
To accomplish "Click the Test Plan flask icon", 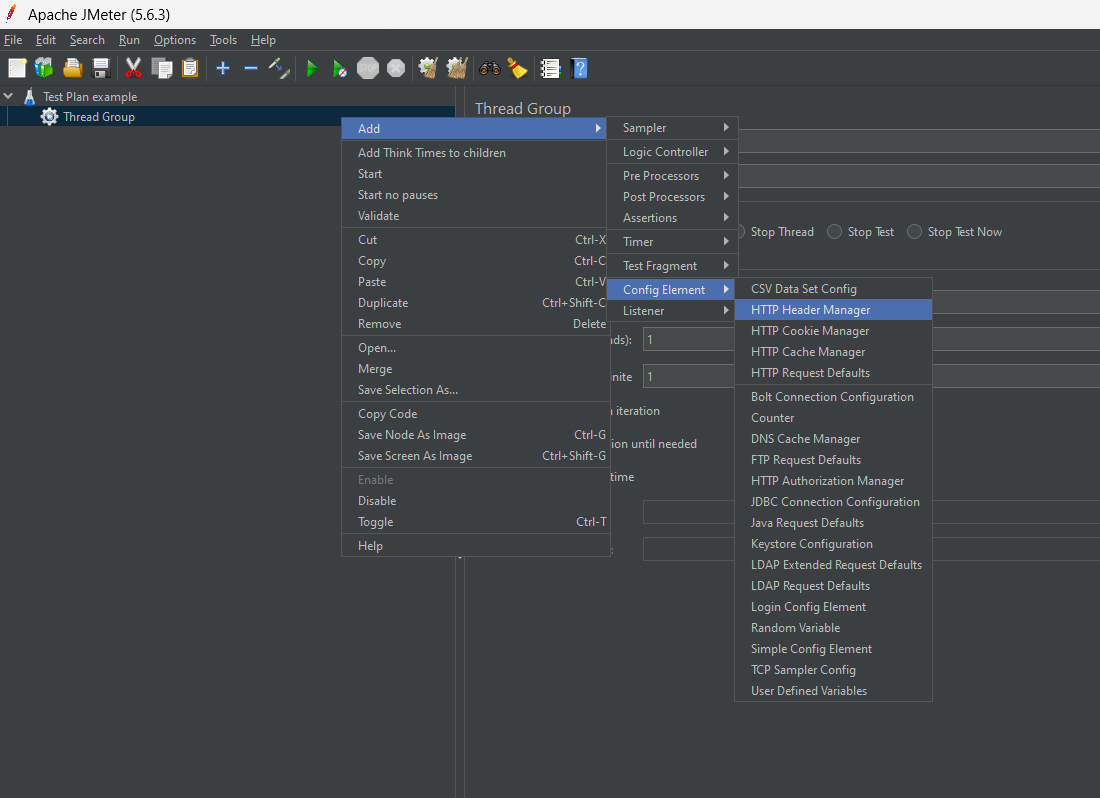I will (29, 96).
